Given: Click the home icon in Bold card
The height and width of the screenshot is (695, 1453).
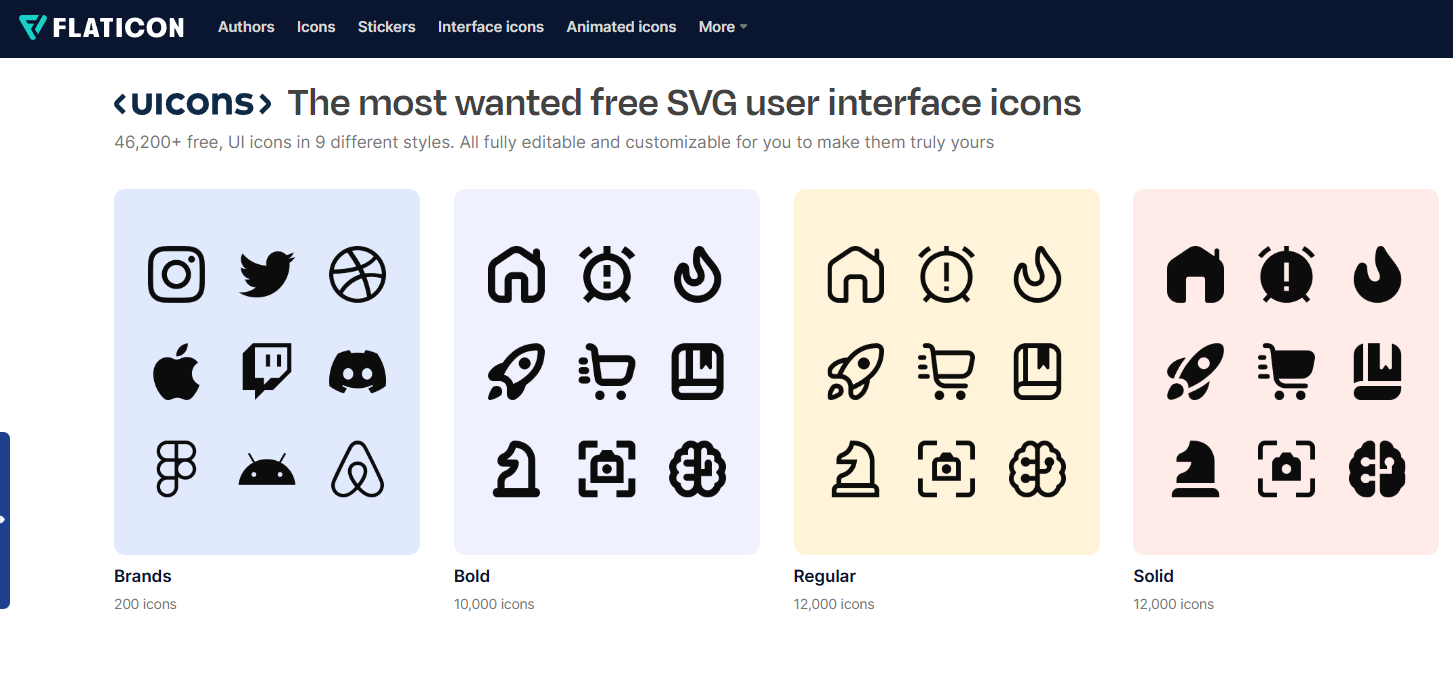Looking at the screenshot, I should [x=516, y=274].
